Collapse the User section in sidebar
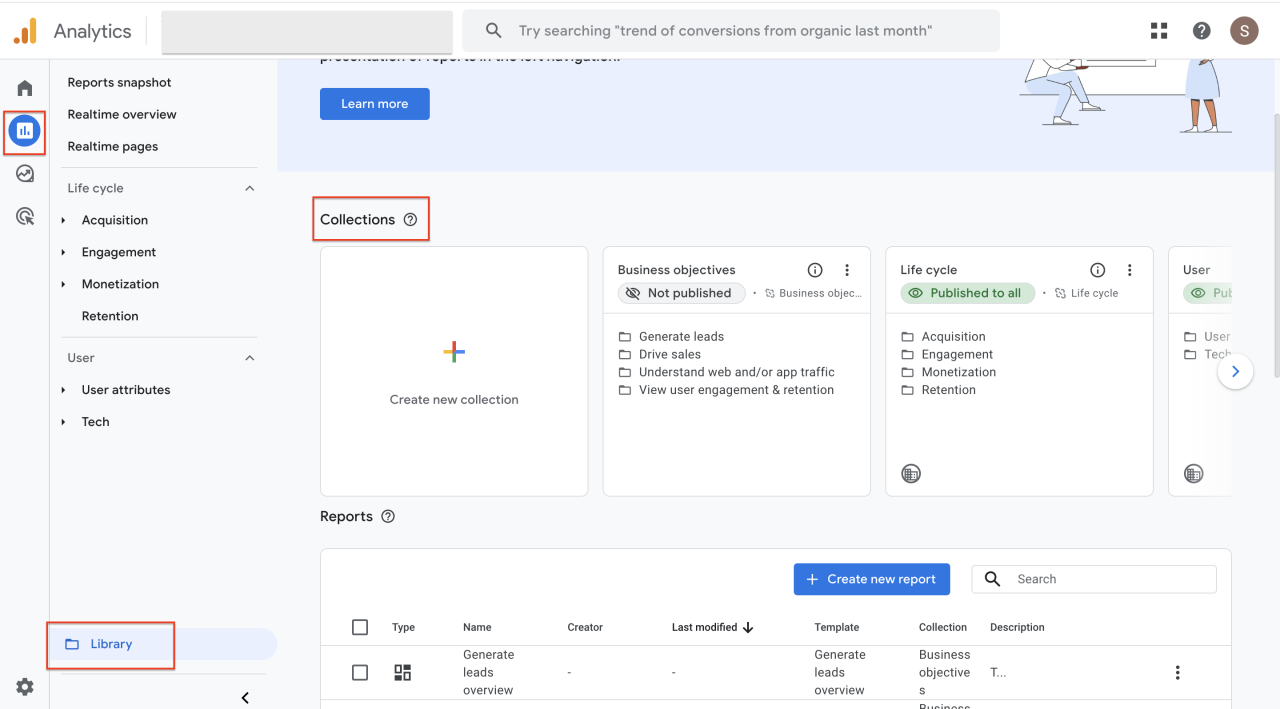 click(x=250, y=358)
